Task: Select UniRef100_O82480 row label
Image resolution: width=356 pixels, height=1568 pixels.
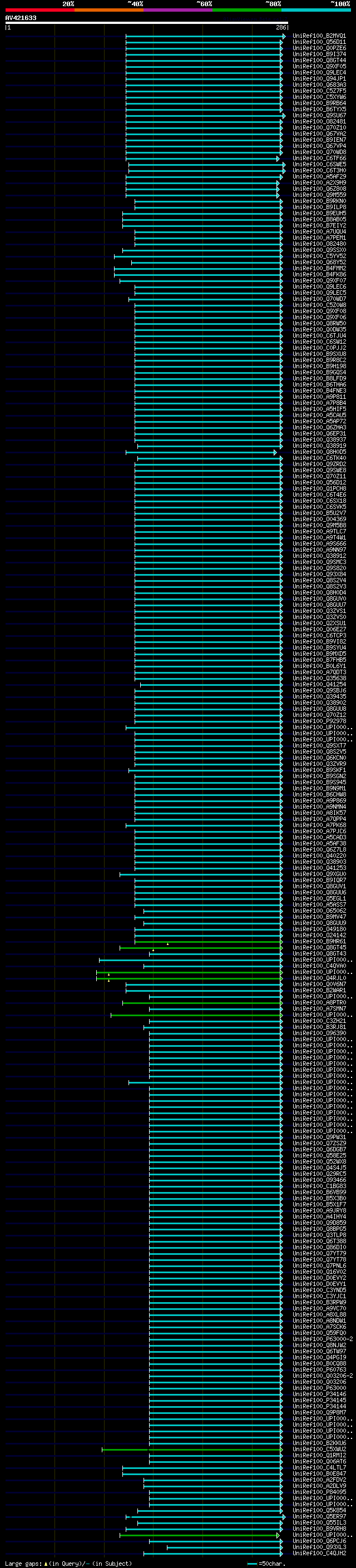Action: 319,244
